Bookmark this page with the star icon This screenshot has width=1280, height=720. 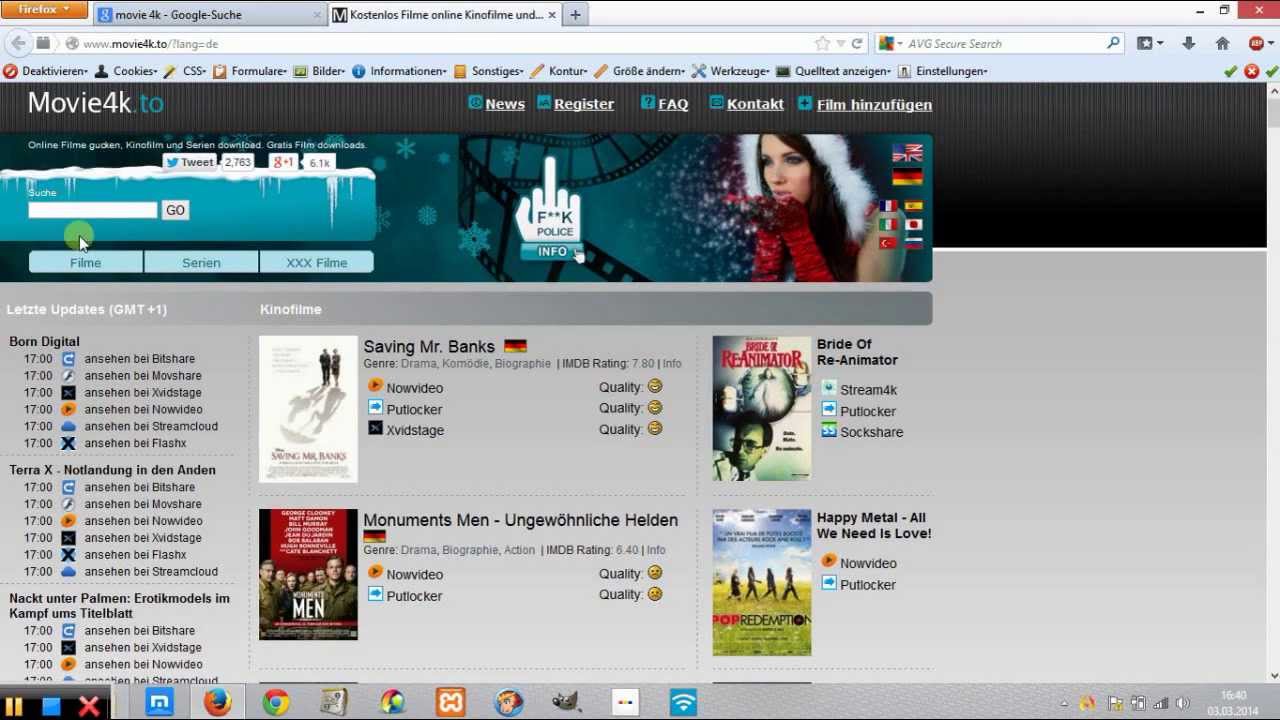click(822, 44)
